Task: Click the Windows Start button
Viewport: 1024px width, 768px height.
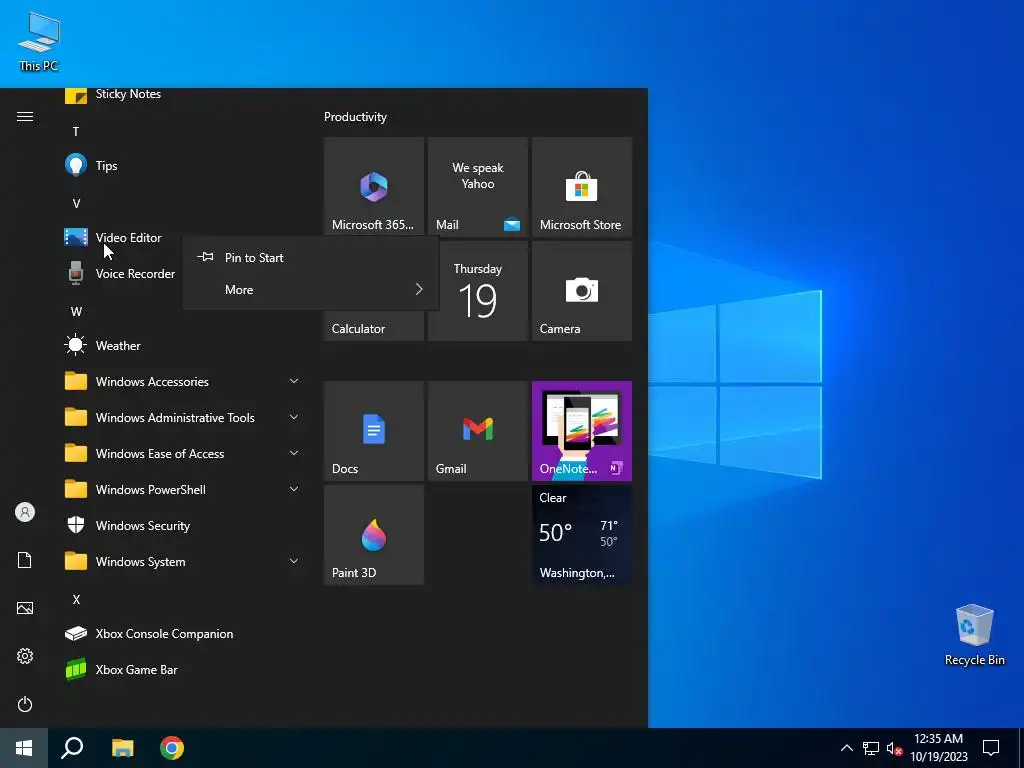Action: click(24, 748)
